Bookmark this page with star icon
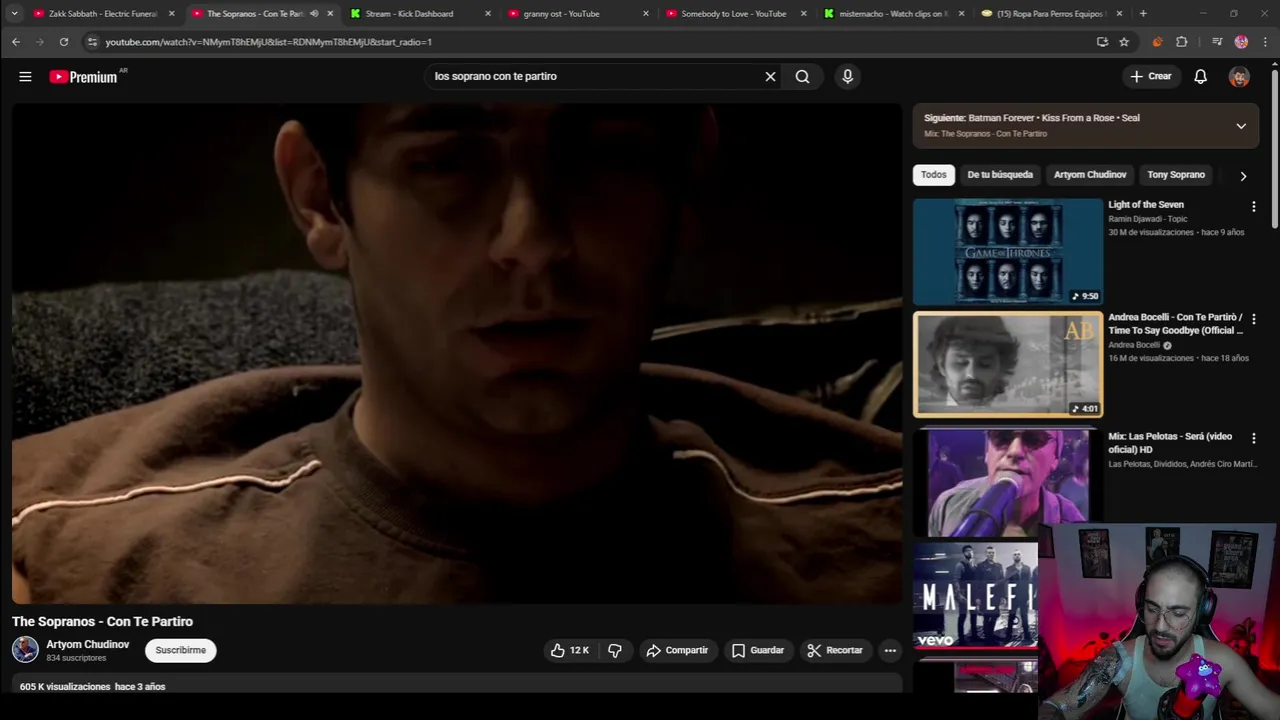This screenshot has width=1280, height=720. (x=1124, y=42)
